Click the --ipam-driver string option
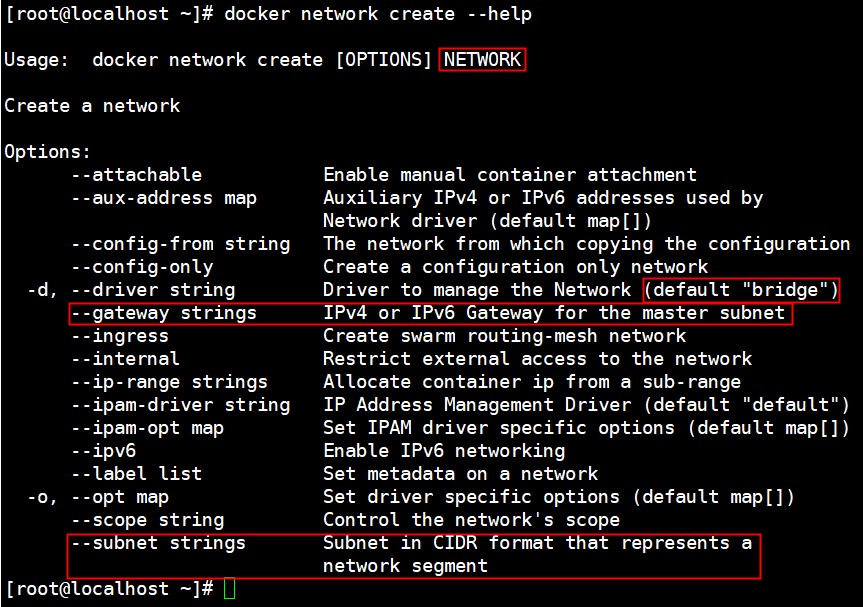The height and width of the screenshot is (607, 863). click(x=180, y=405)
